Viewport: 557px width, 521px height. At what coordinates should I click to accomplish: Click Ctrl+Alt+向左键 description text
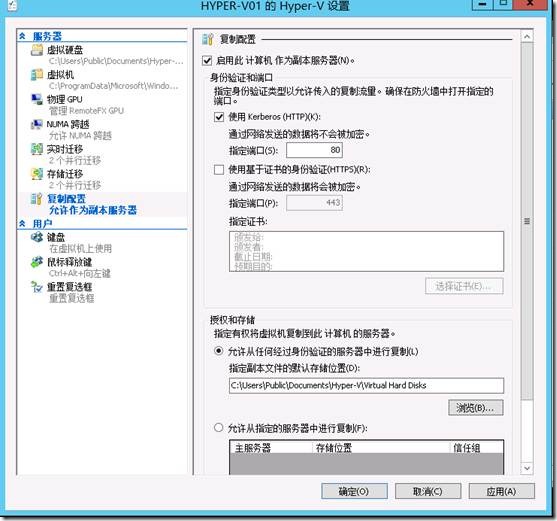[x=80, y=273]
